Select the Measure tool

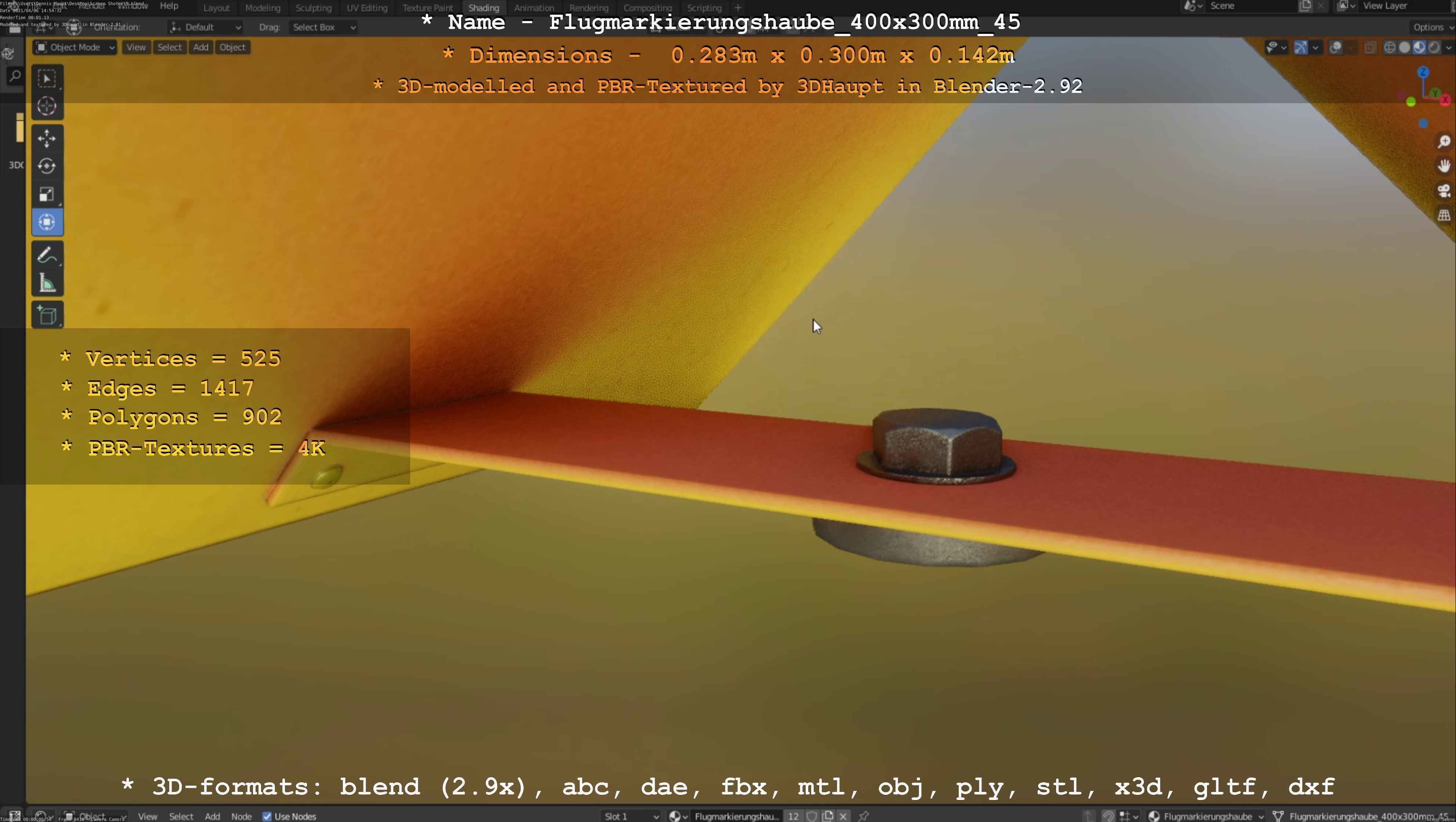47,283
